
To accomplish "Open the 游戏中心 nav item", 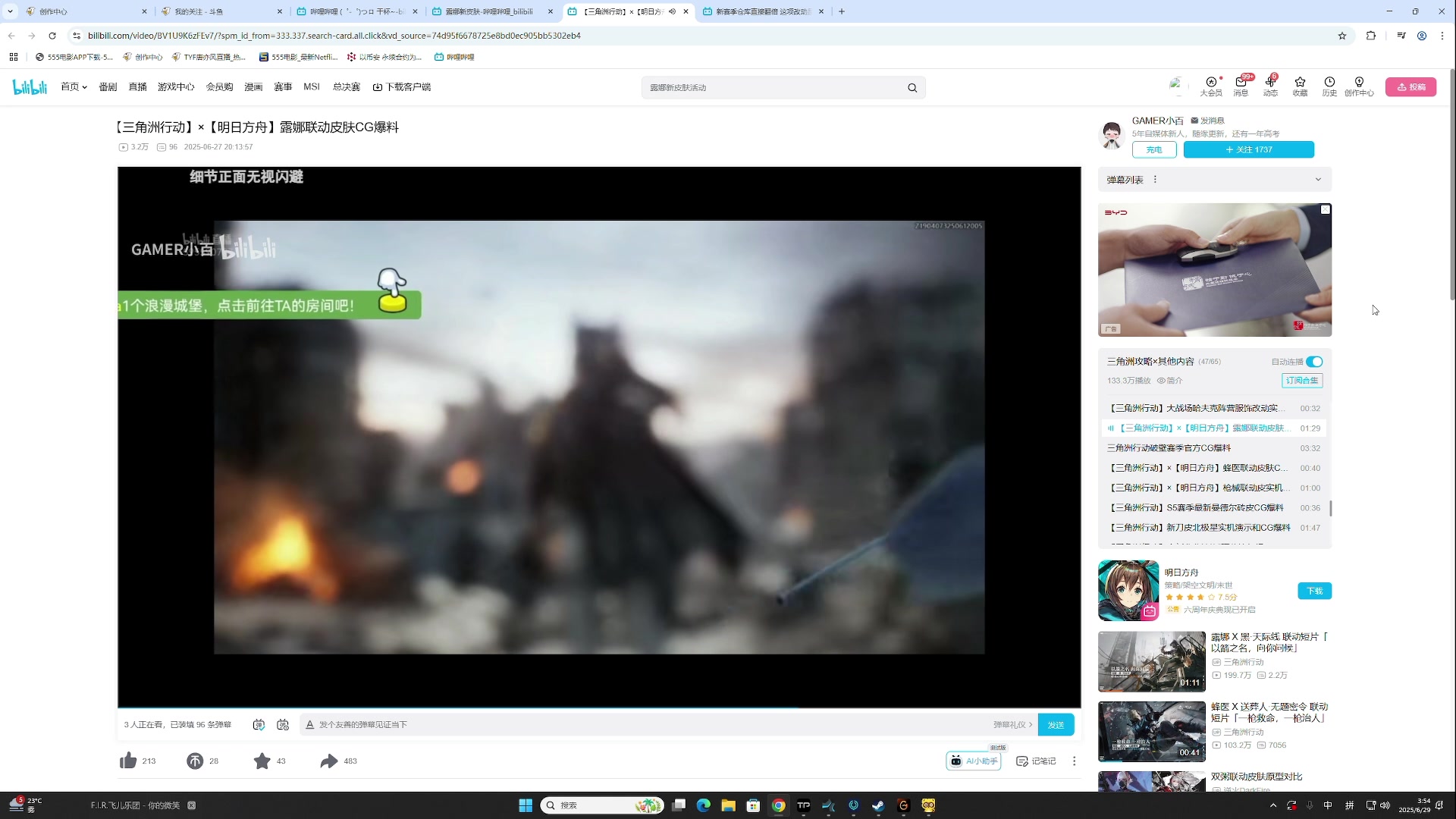I will tap(176, 86).
